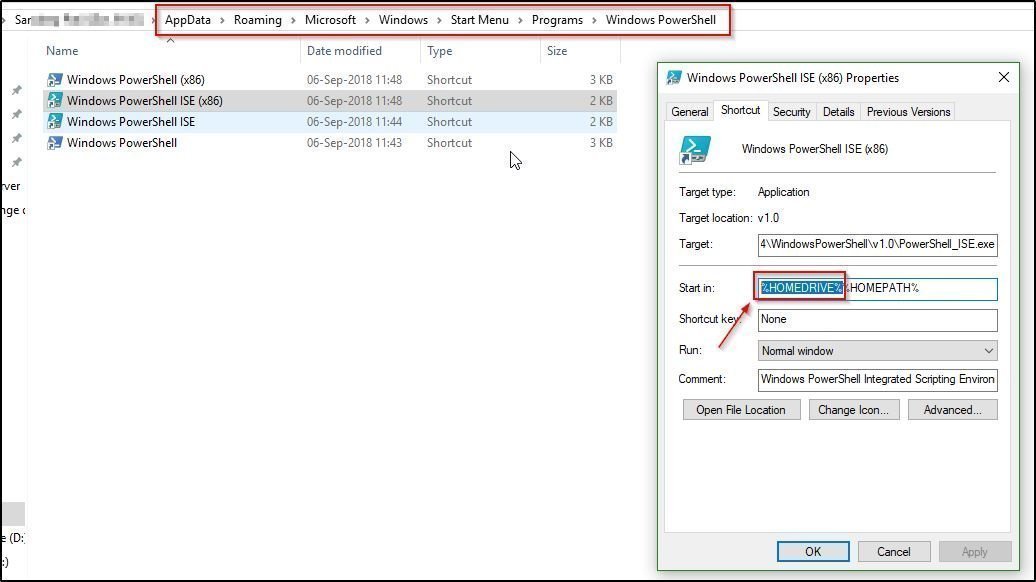Switch to the Security tab

pos(792,112)
